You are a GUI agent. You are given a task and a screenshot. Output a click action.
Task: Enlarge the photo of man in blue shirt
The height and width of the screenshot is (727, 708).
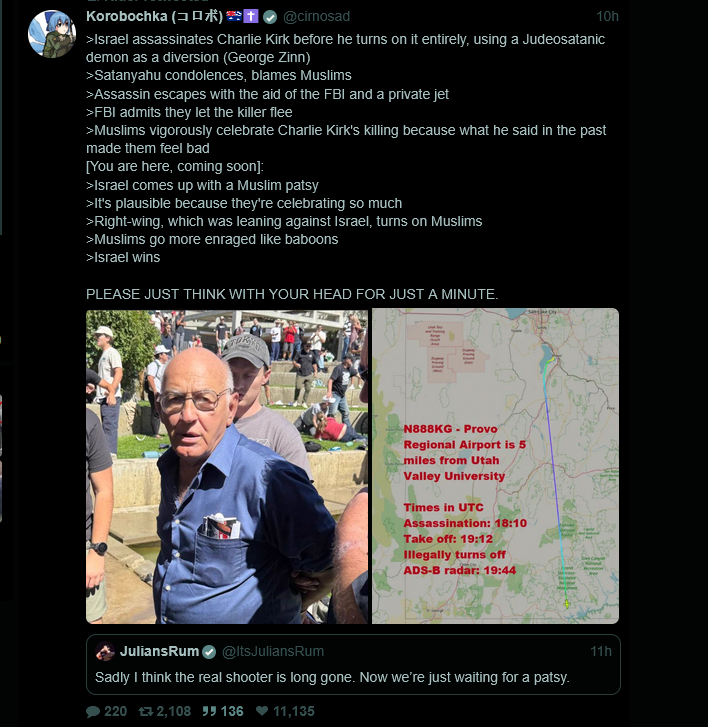pos(227,466)
